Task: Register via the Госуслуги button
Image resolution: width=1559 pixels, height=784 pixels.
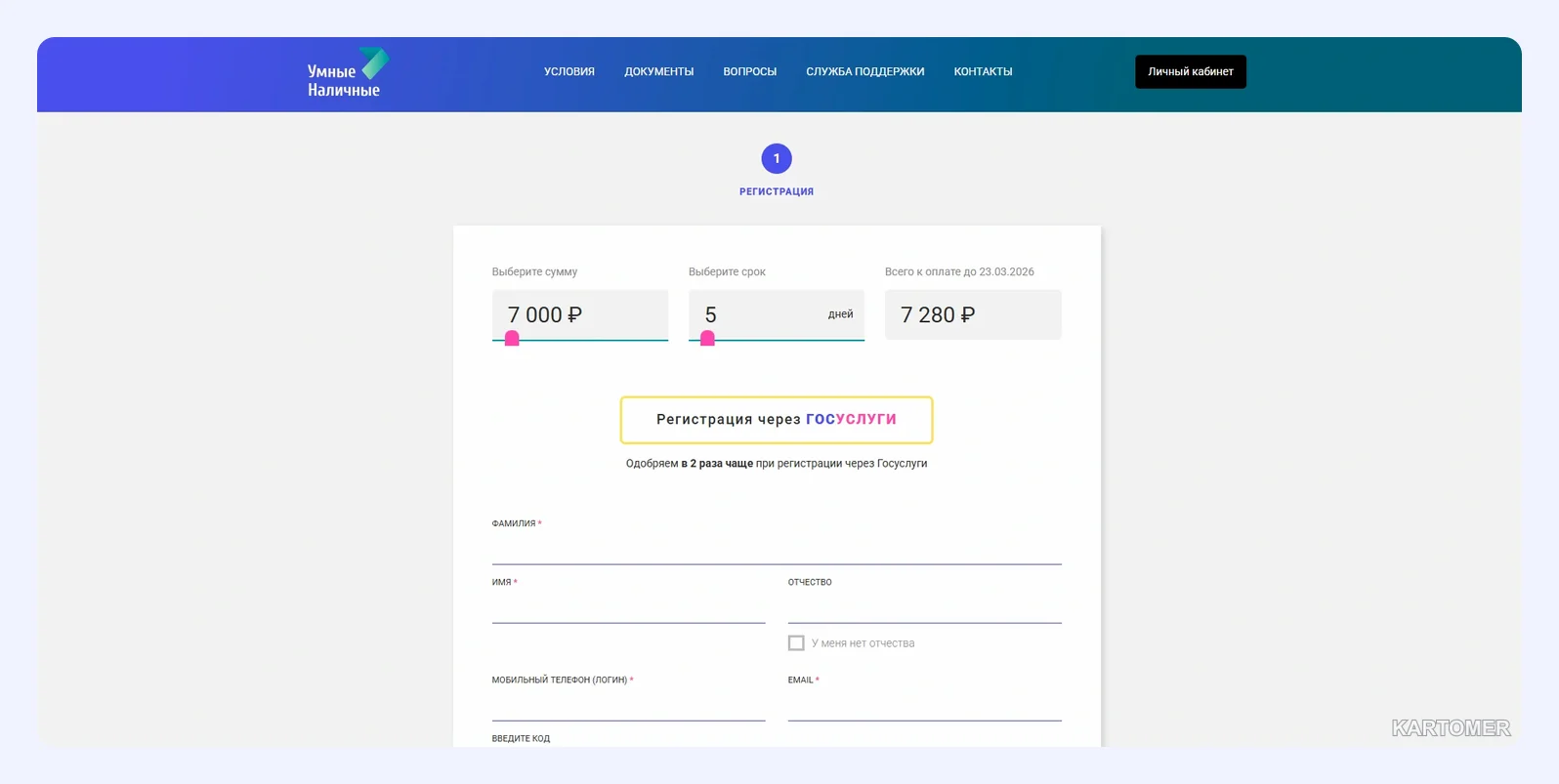Action: pyautogui.click(x=777, y=420)
